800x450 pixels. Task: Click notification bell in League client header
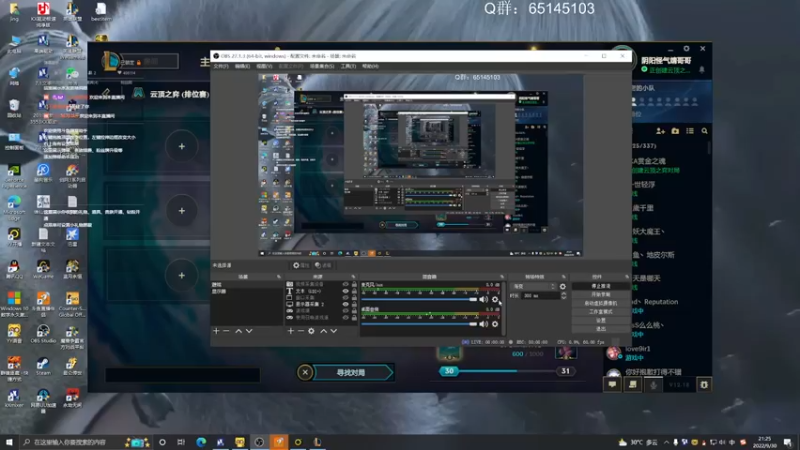(702, 69)
